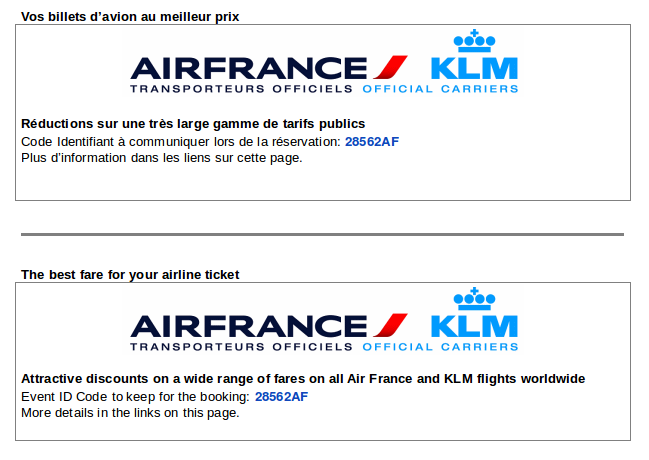Click 'The best fare for your airline ticket' heading
The width and height of the screenshot is (649, 460).
click(x=130, y=275)
